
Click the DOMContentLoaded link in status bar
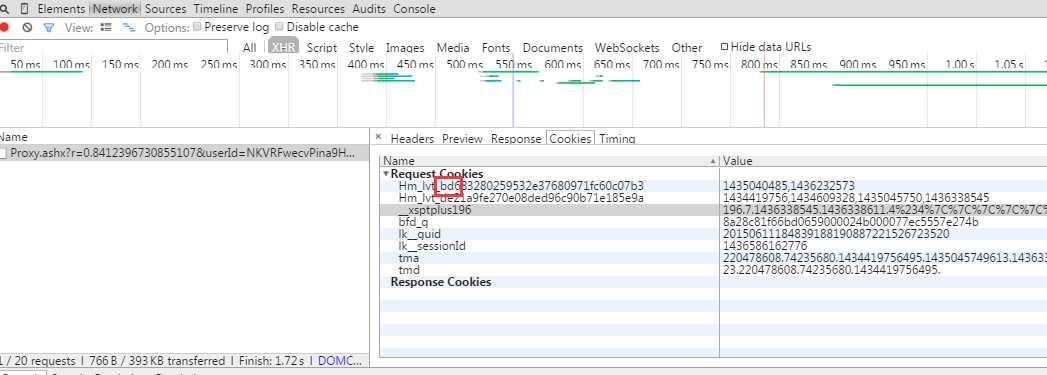(x=341, y=361)
